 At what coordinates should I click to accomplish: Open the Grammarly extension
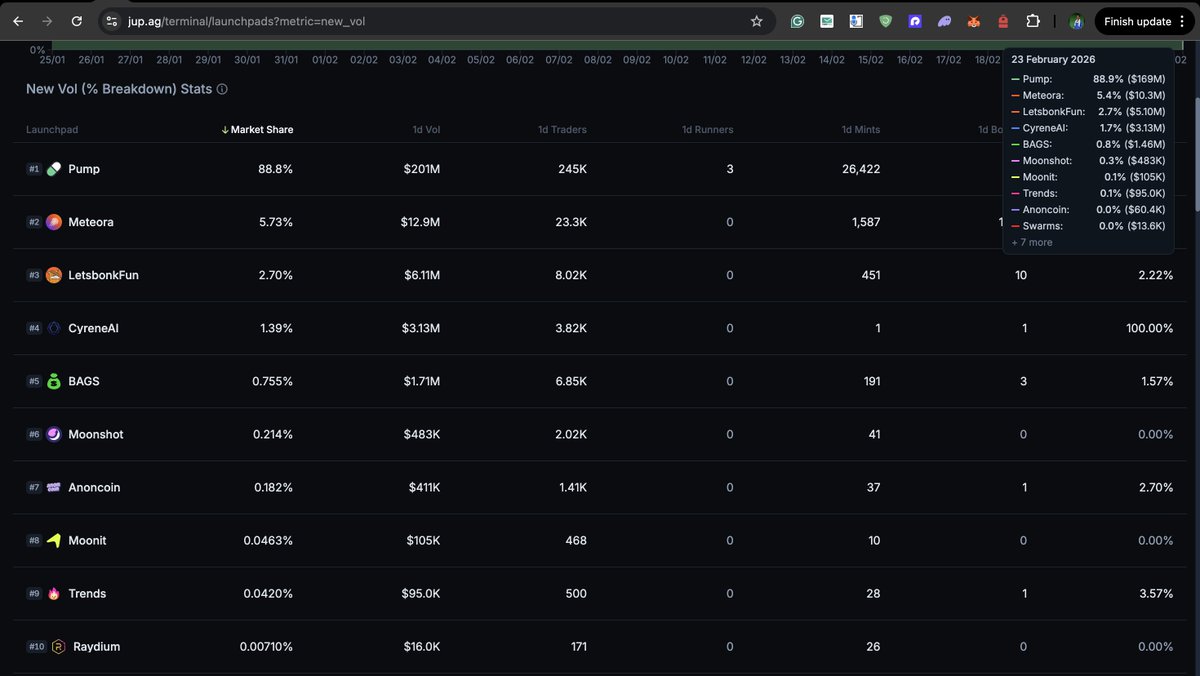coord(797,21)
